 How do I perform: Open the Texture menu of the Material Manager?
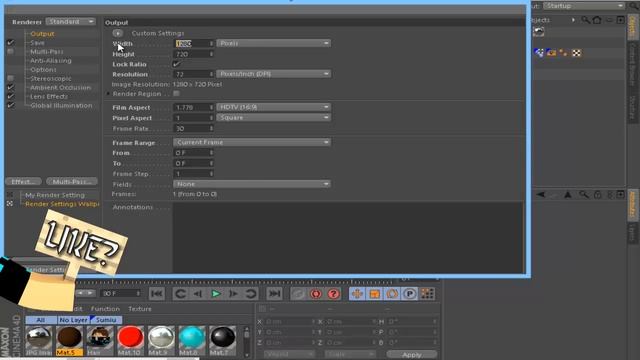[140, 309]
